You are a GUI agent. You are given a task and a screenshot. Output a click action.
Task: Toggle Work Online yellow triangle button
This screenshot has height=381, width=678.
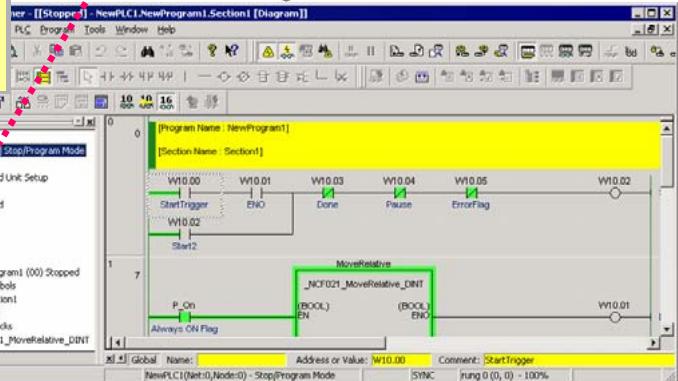click(268, 51)
